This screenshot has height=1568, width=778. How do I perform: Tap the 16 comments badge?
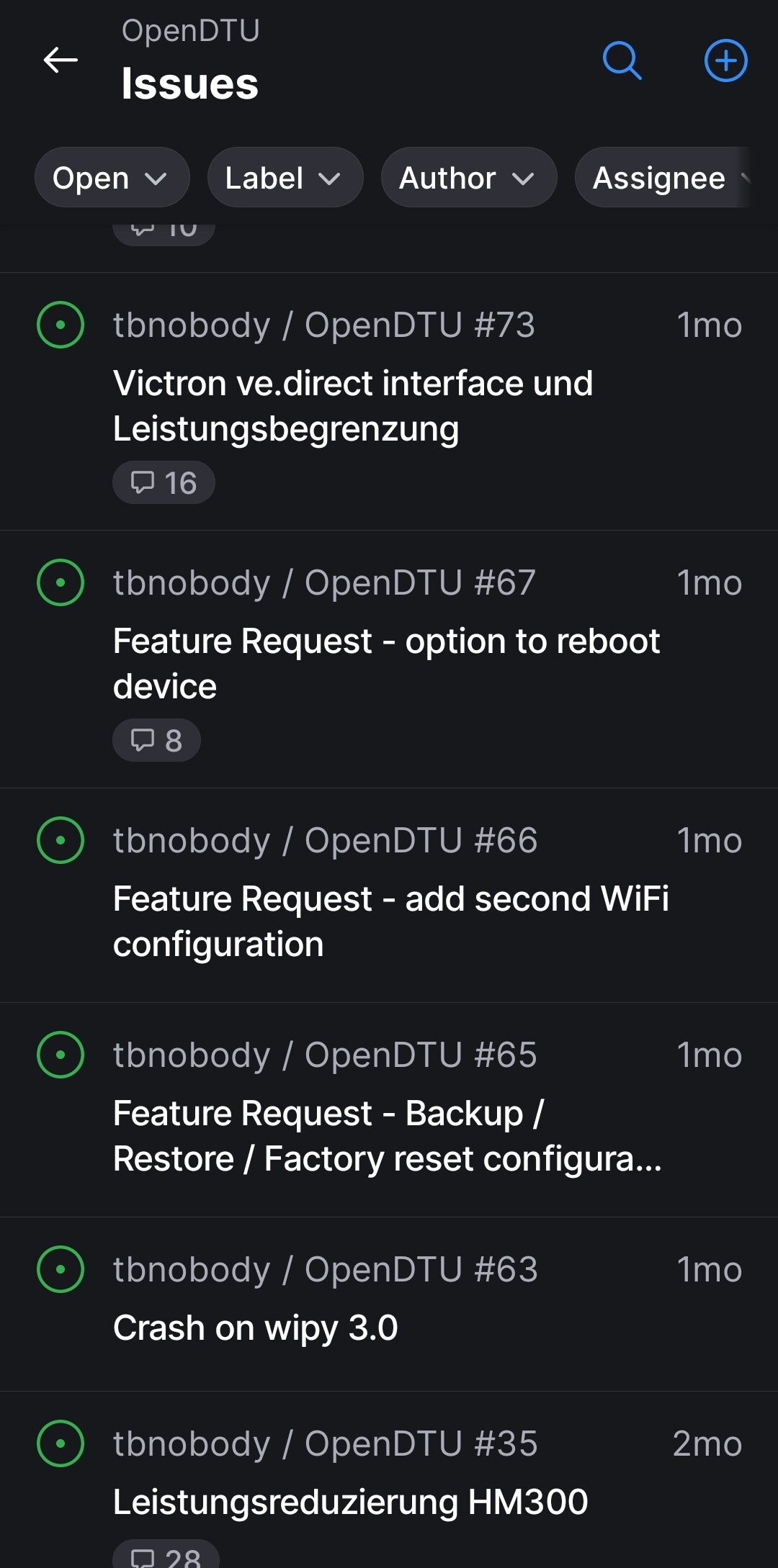pos(164,482)
